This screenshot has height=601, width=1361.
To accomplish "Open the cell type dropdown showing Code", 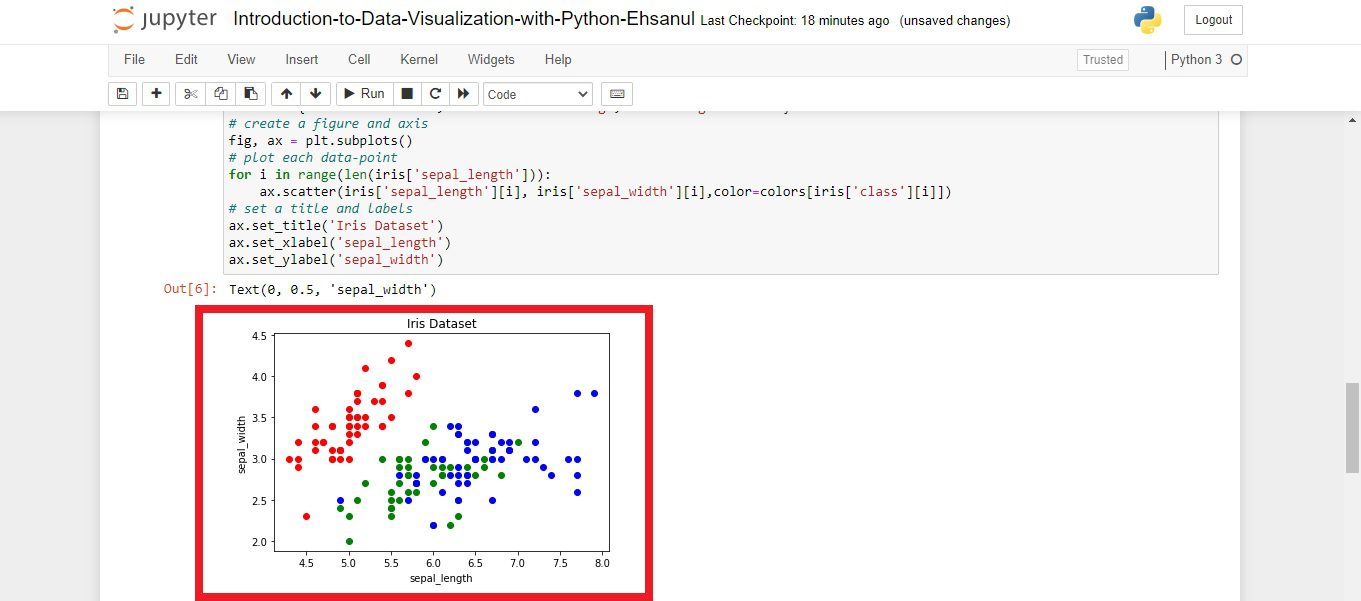I will 537,93.
